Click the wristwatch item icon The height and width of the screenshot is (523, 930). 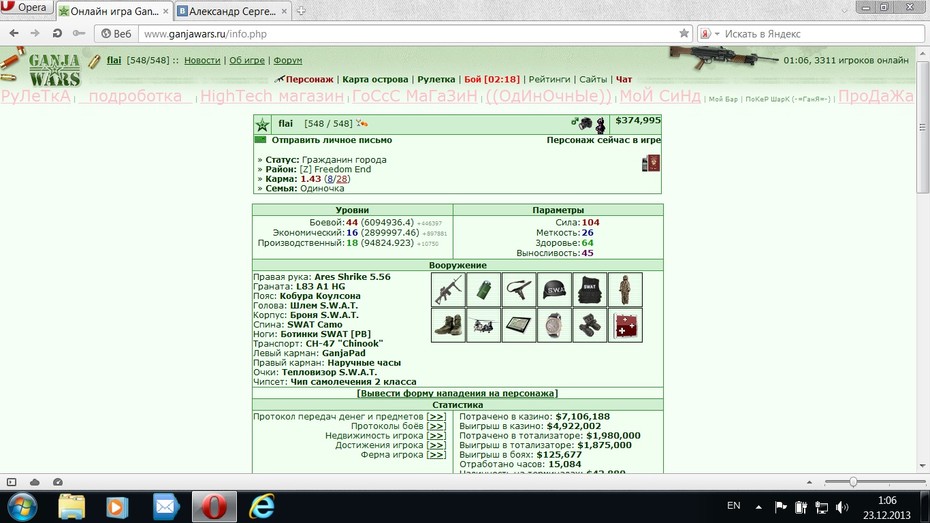pos(555,325)
